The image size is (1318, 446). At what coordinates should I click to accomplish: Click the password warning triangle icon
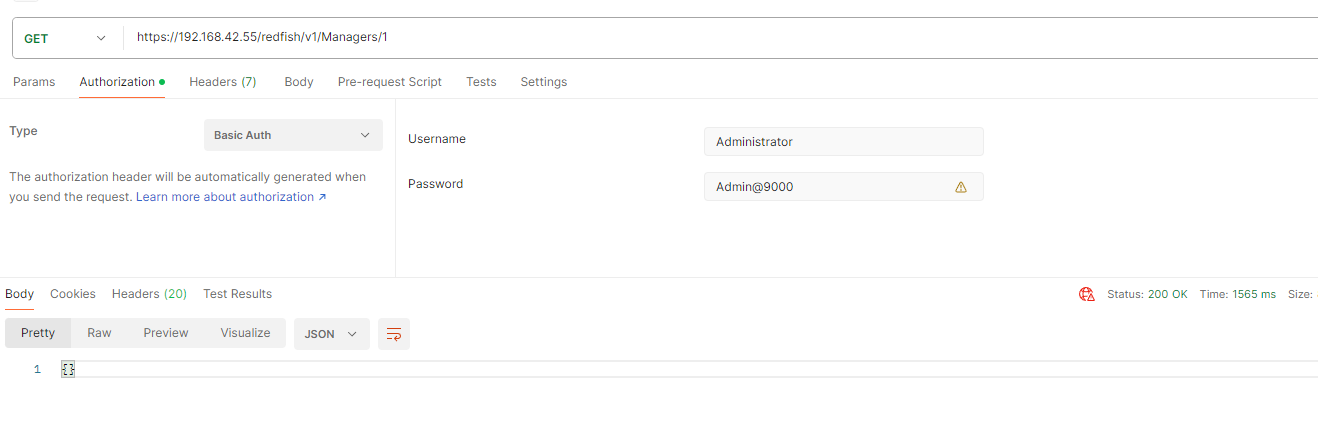click(961, 187)
